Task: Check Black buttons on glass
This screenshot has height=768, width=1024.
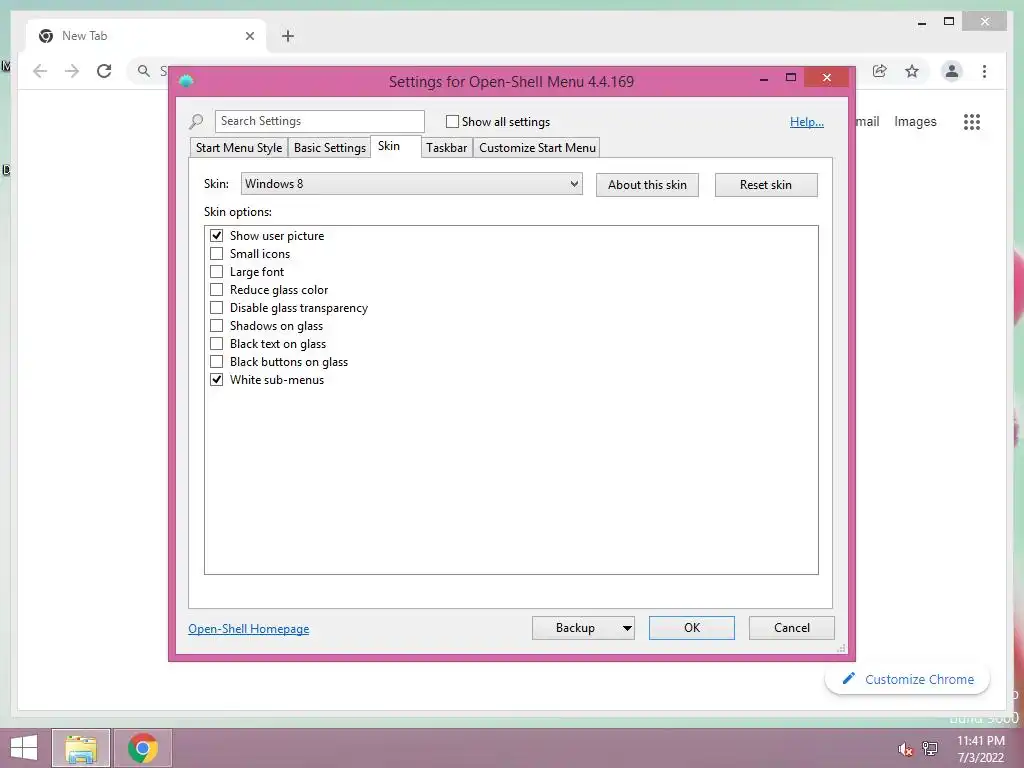Action: (216, 361)
